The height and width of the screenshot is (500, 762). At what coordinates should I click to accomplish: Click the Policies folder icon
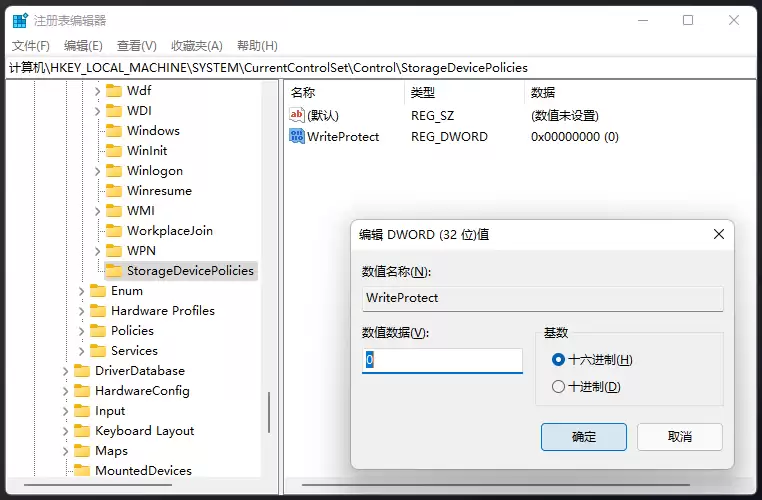(98, 331)
